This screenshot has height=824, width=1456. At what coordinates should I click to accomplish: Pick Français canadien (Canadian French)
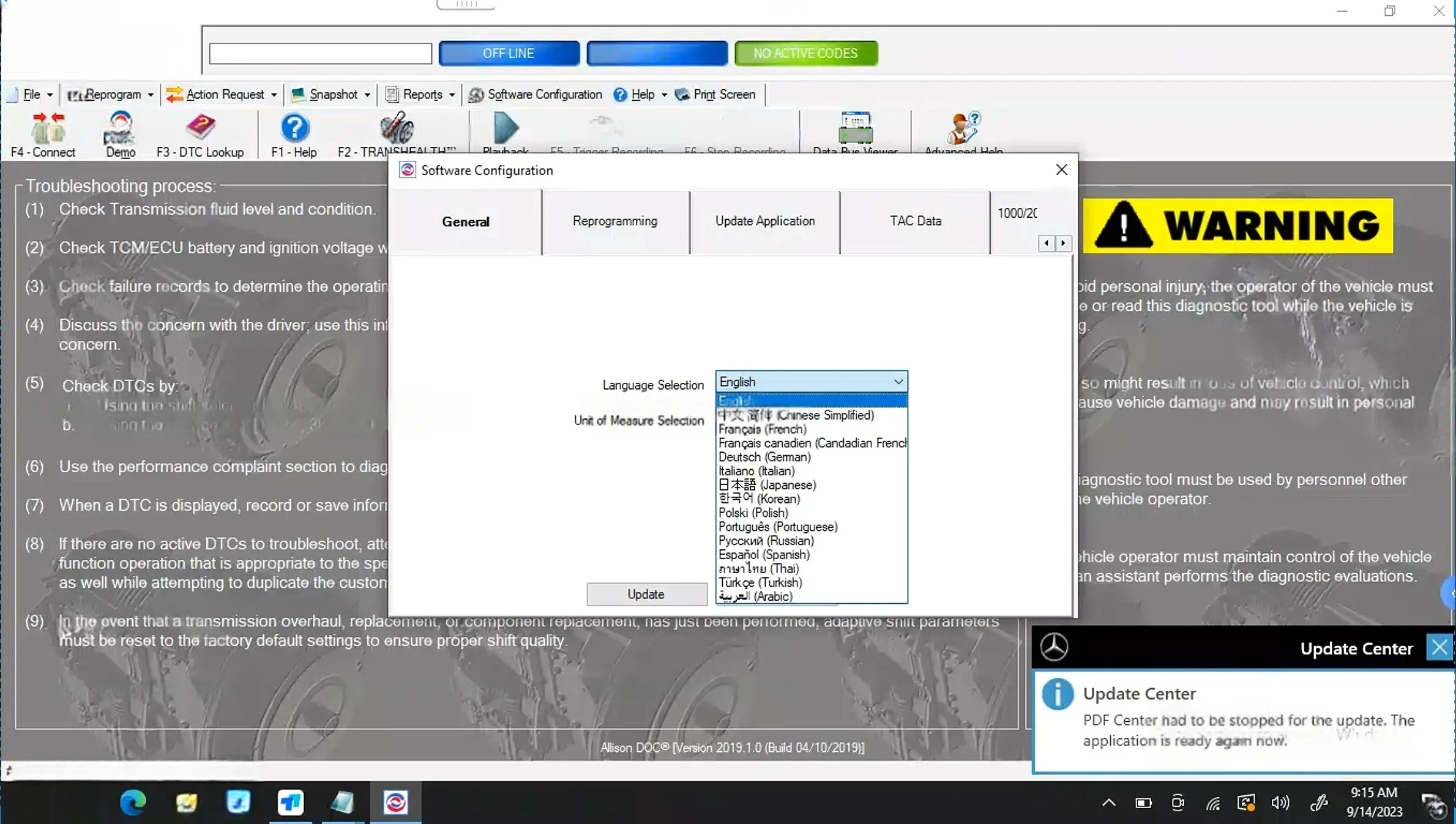812,444
